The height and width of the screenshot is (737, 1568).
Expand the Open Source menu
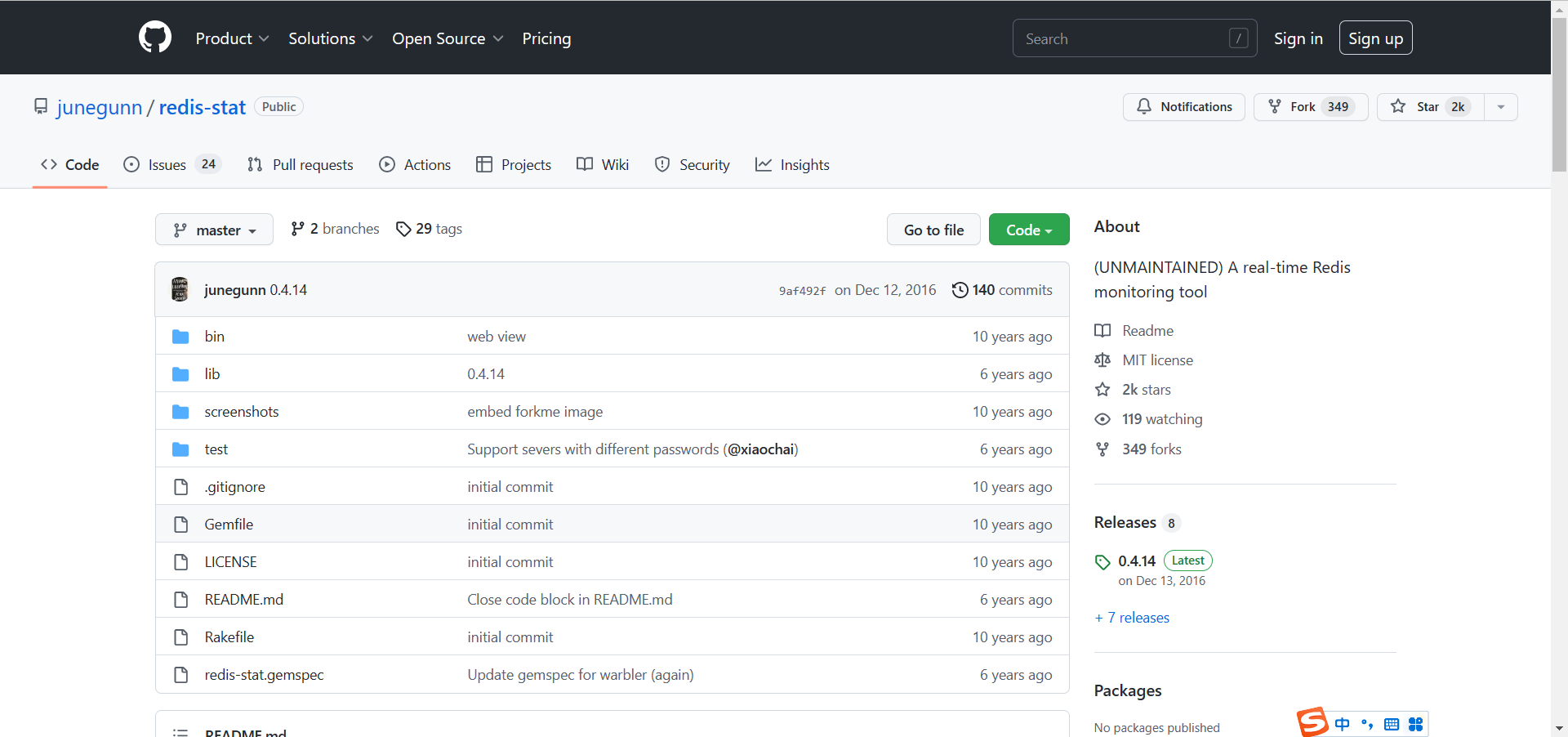(448, 38)
